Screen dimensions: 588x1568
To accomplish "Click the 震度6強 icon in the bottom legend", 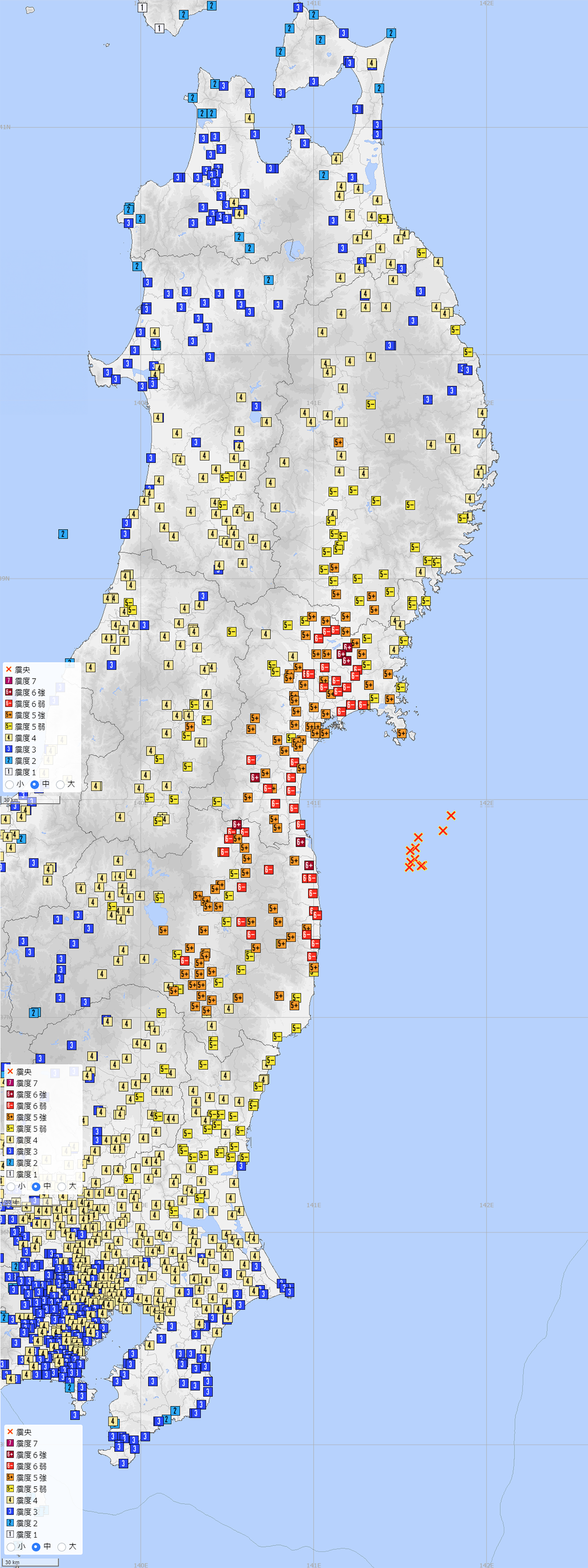I will pyautogui.click(x=10, y=1455).
